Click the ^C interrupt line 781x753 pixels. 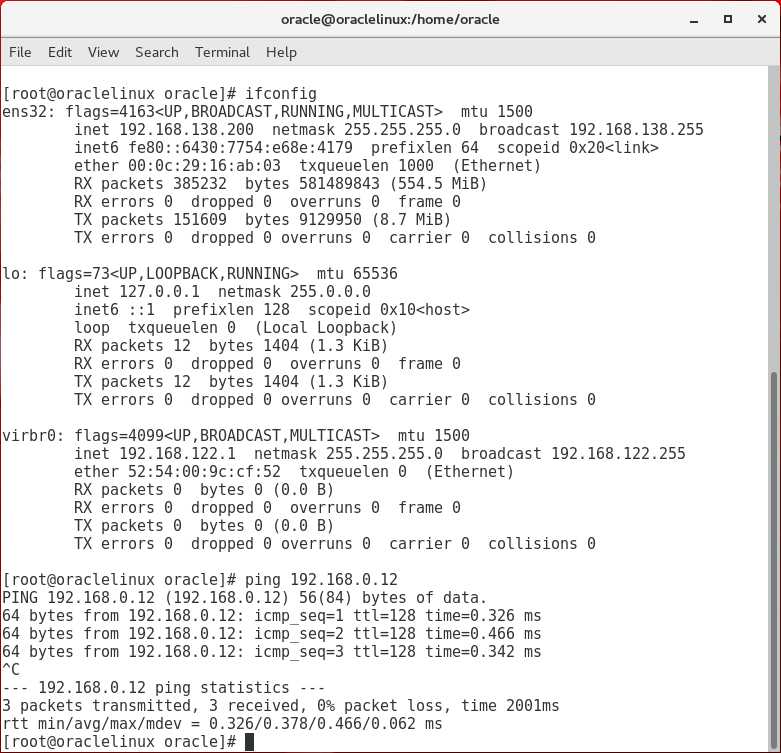pyautogui.click(x=11, y=669)
